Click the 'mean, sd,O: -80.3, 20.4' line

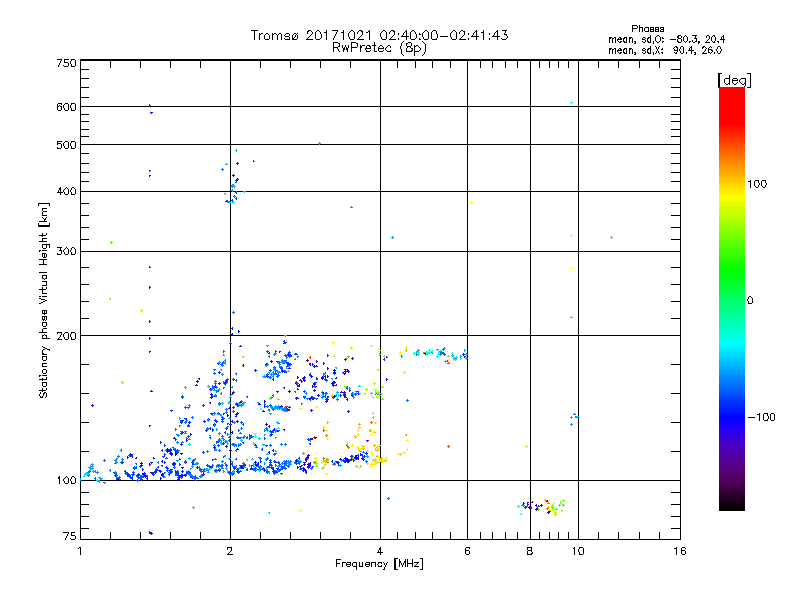(x=666, y=39)
